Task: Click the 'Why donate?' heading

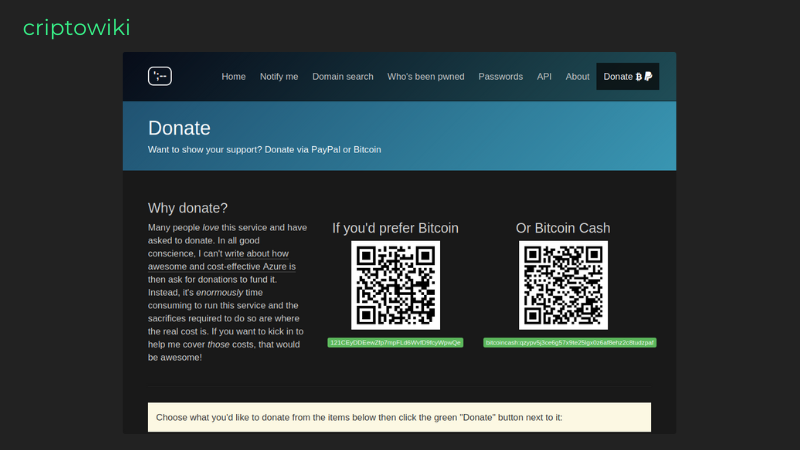Action: [x=188, y=208]
